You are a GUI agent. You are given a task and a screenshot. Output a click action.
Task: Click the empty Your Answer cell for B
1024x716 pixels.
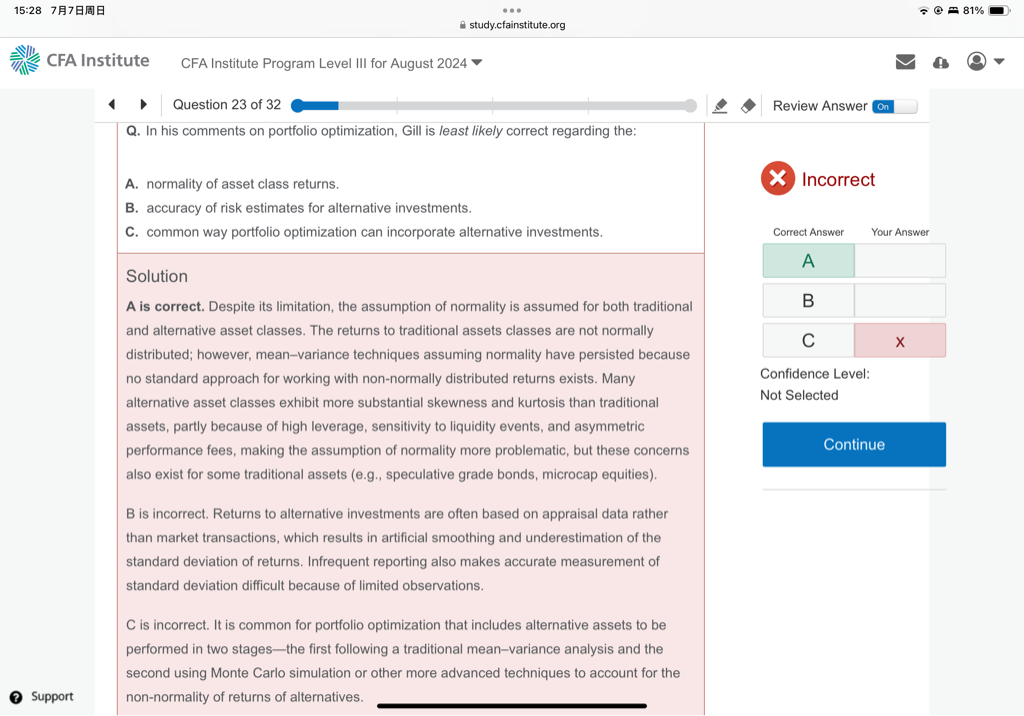click(x=900, y=301)
